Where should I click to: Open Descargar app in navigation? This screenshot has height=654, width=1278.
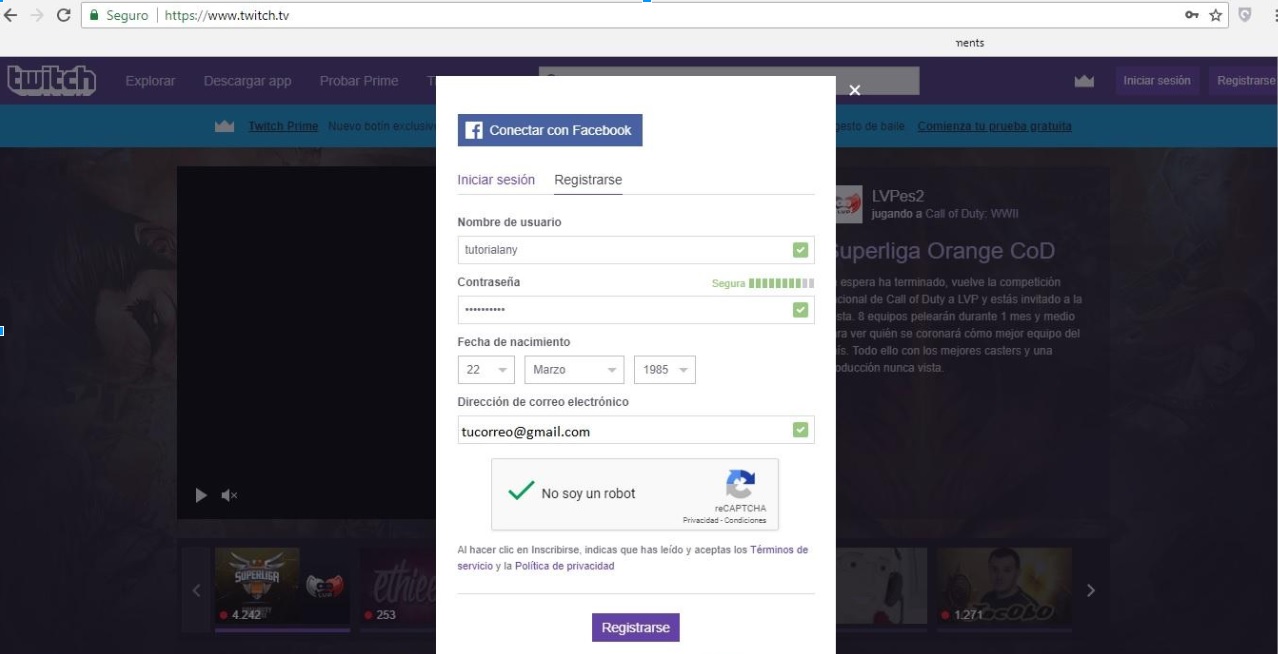point(247,81)
